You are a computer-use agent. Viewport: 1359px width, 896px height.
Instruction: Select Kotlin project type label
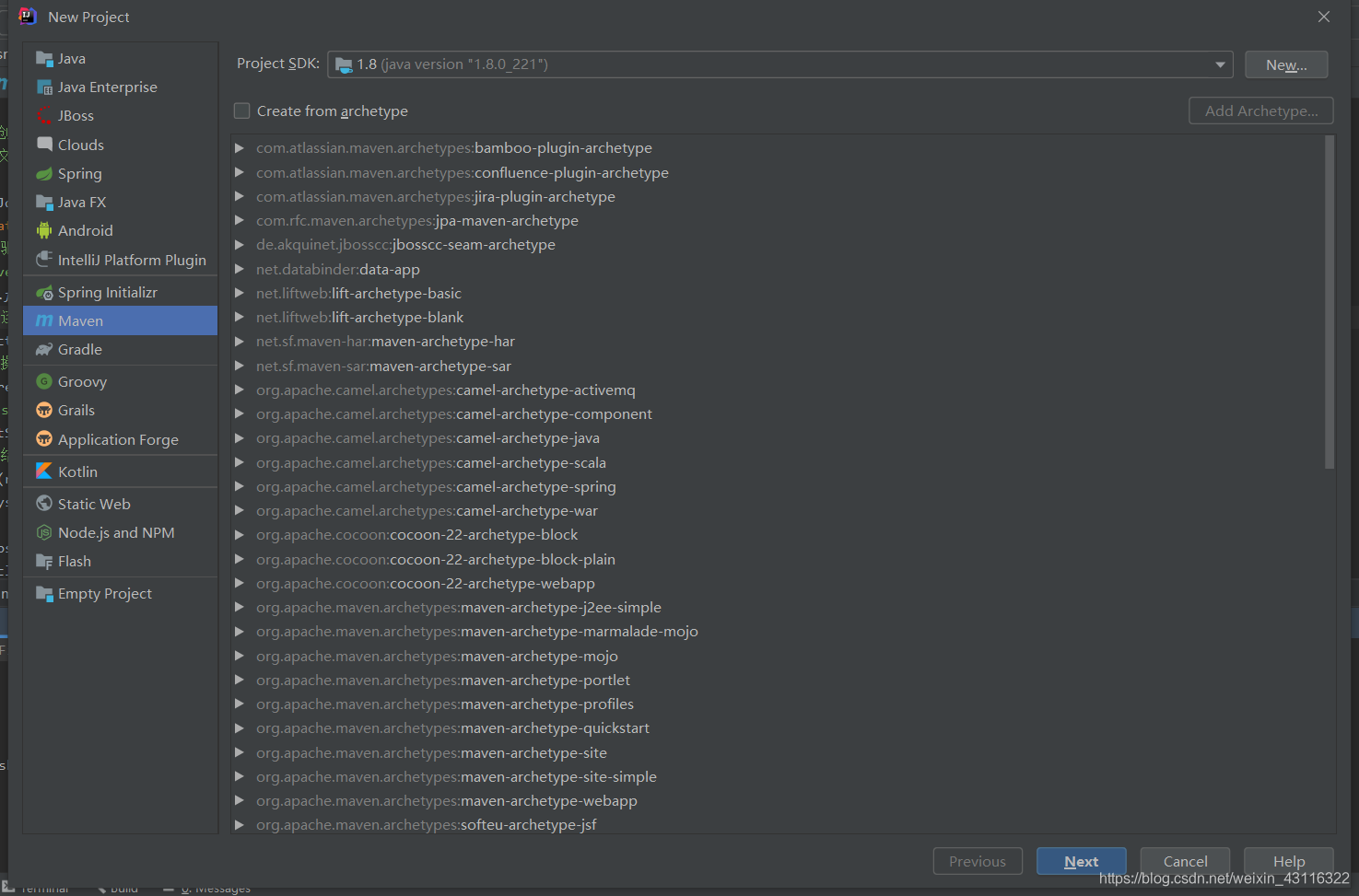pyautogui.click(x=77, y=471)
